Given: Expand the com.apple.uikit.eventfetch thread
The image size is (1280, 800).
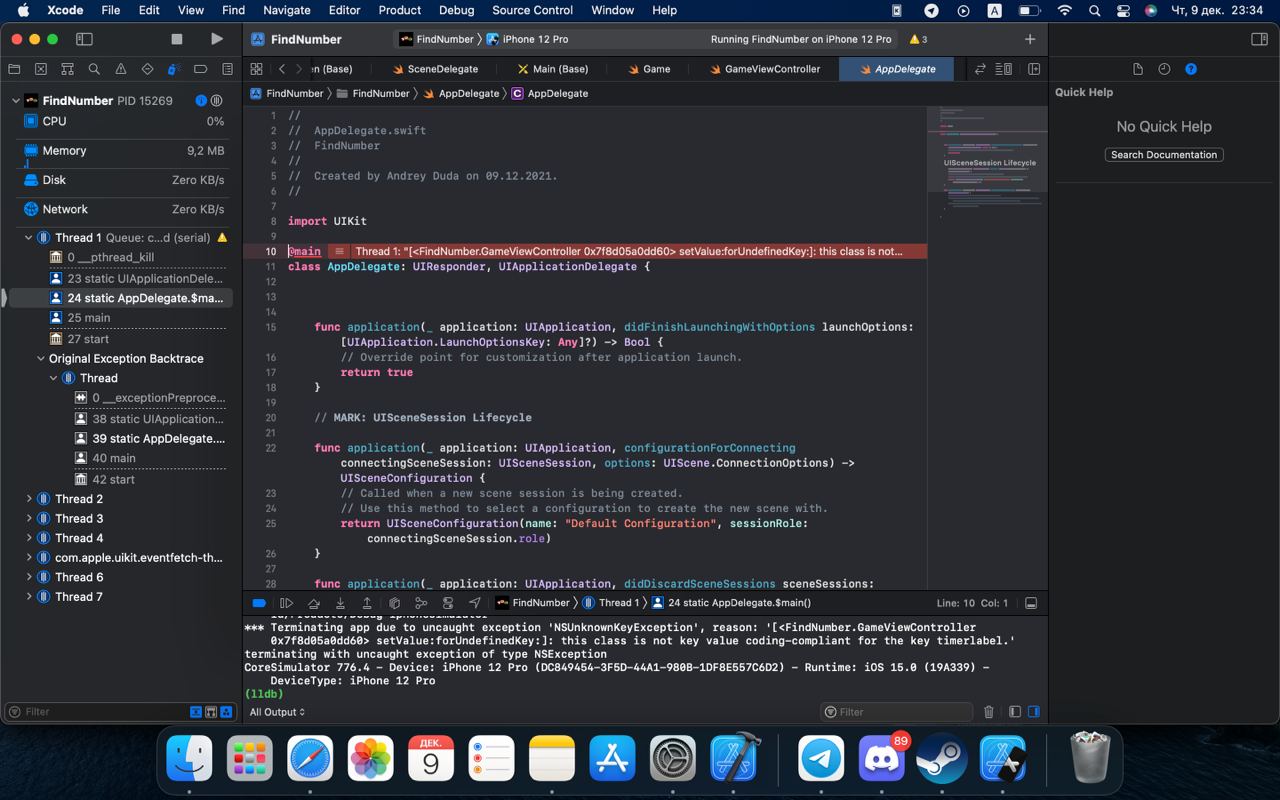Looking at the screenshot, I should (x=29, y=558).
